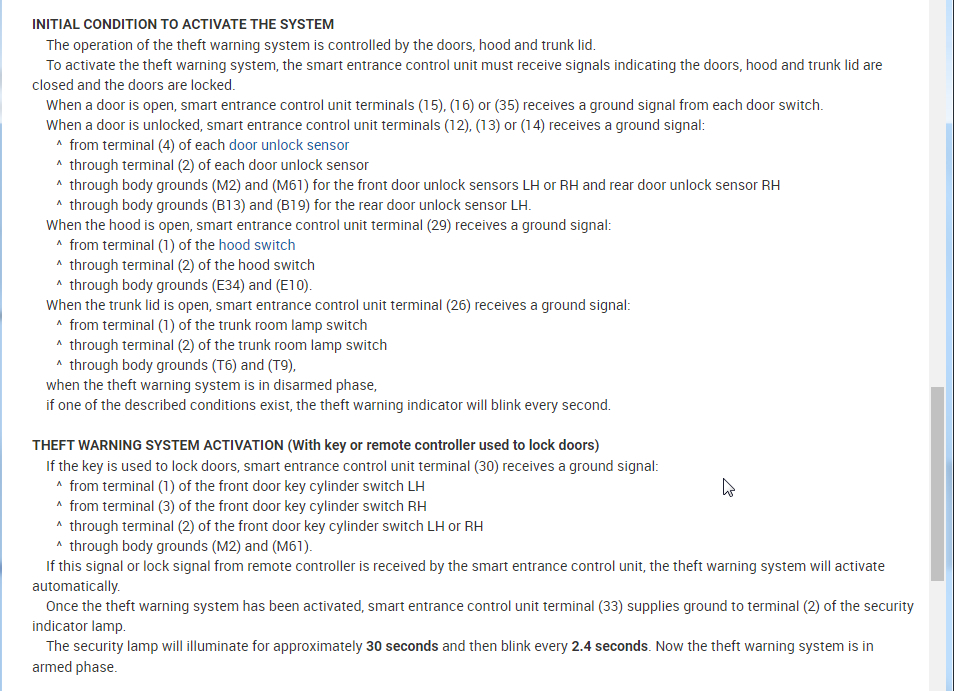Click the bold '2.4 seconds' text

click(x=610, y=646)
